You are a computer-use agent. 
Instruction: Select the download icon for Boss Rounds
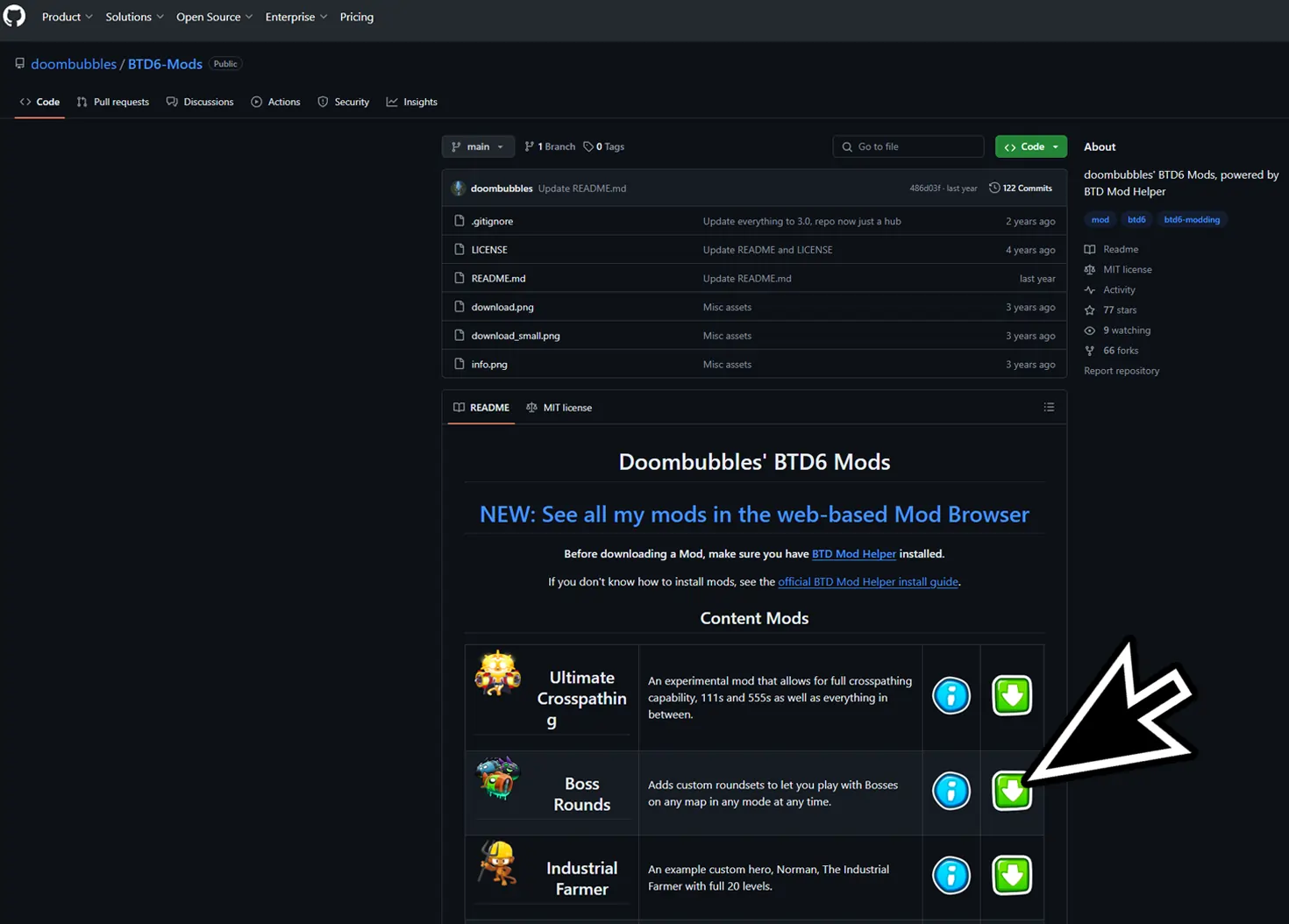pos(1011,792)
